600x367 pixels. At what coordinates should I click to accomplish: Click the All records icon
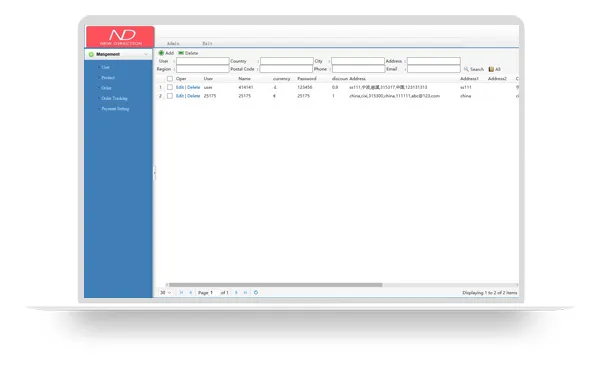(x=491, y=69)
